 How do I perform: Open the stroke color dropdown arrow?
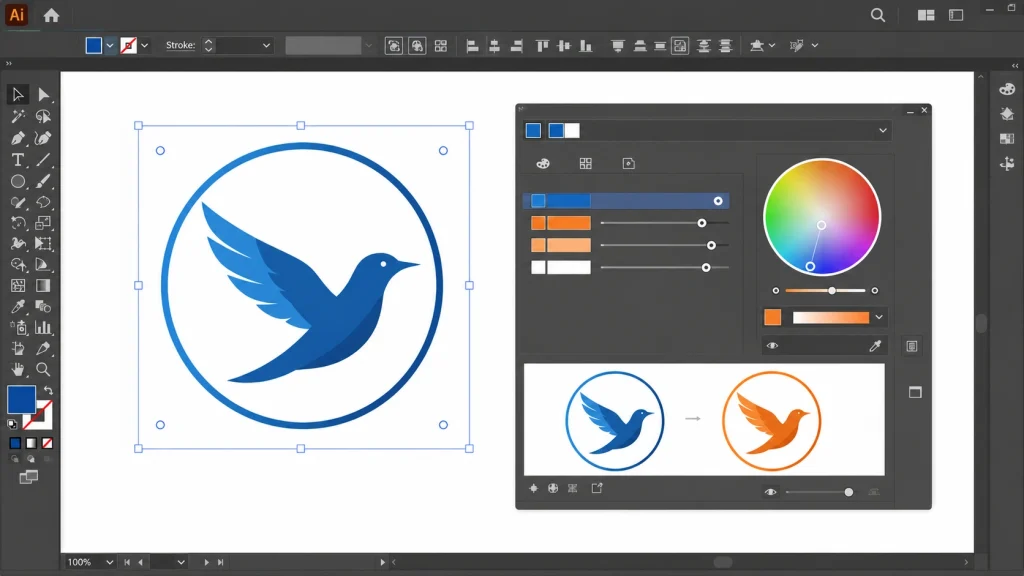[x=144, y=46]
